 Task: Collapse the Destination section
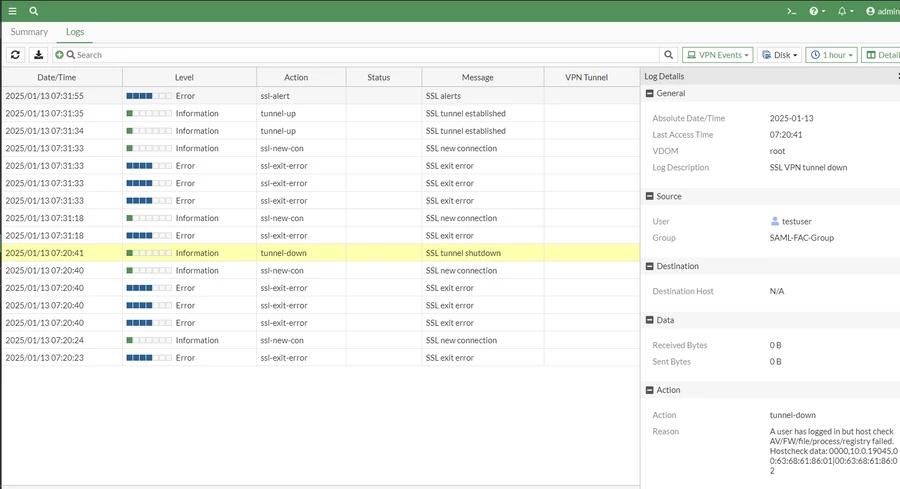650,266
